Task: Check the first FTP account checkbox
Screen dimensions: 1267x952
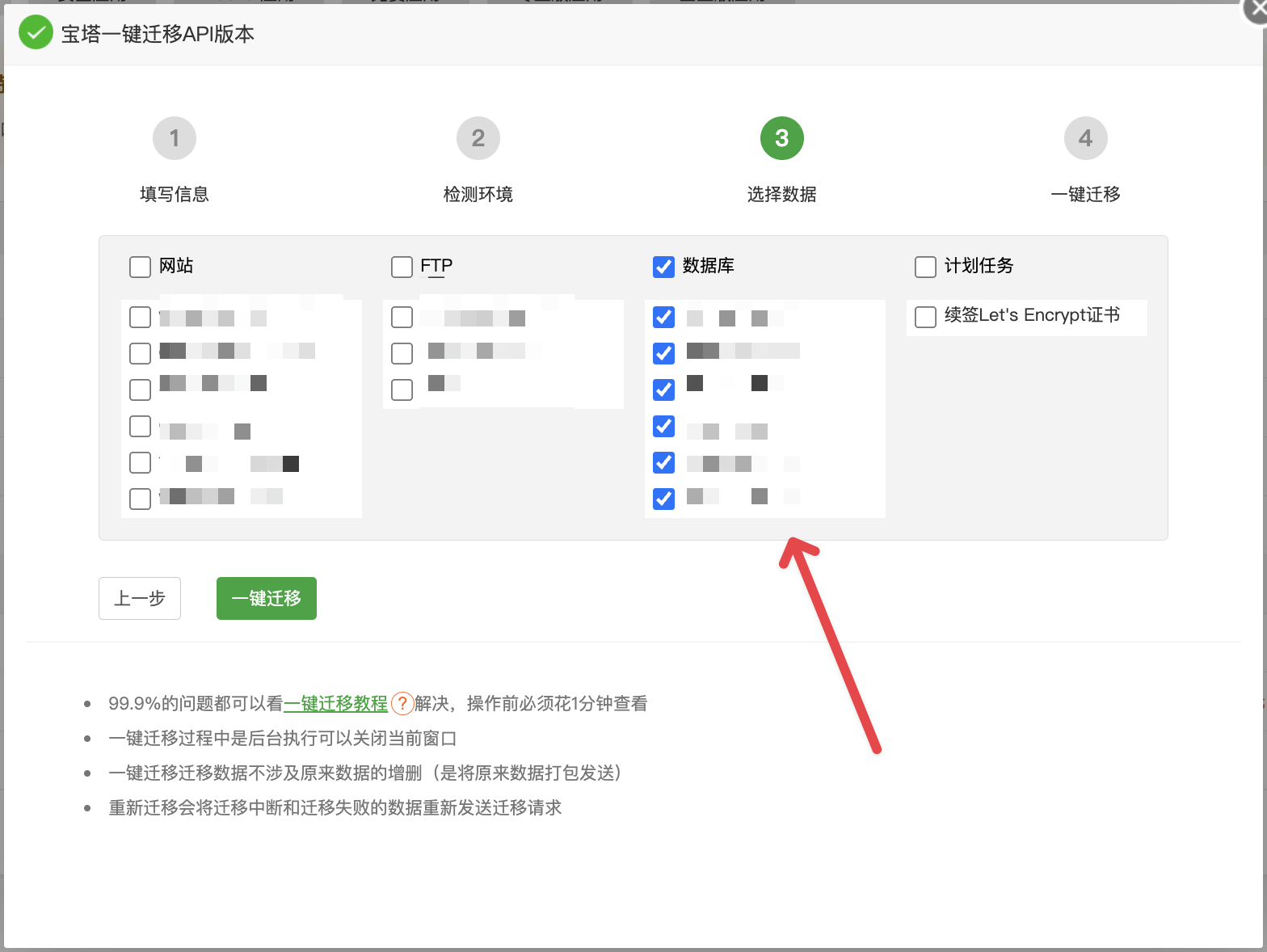Action: tap(402, 317)
